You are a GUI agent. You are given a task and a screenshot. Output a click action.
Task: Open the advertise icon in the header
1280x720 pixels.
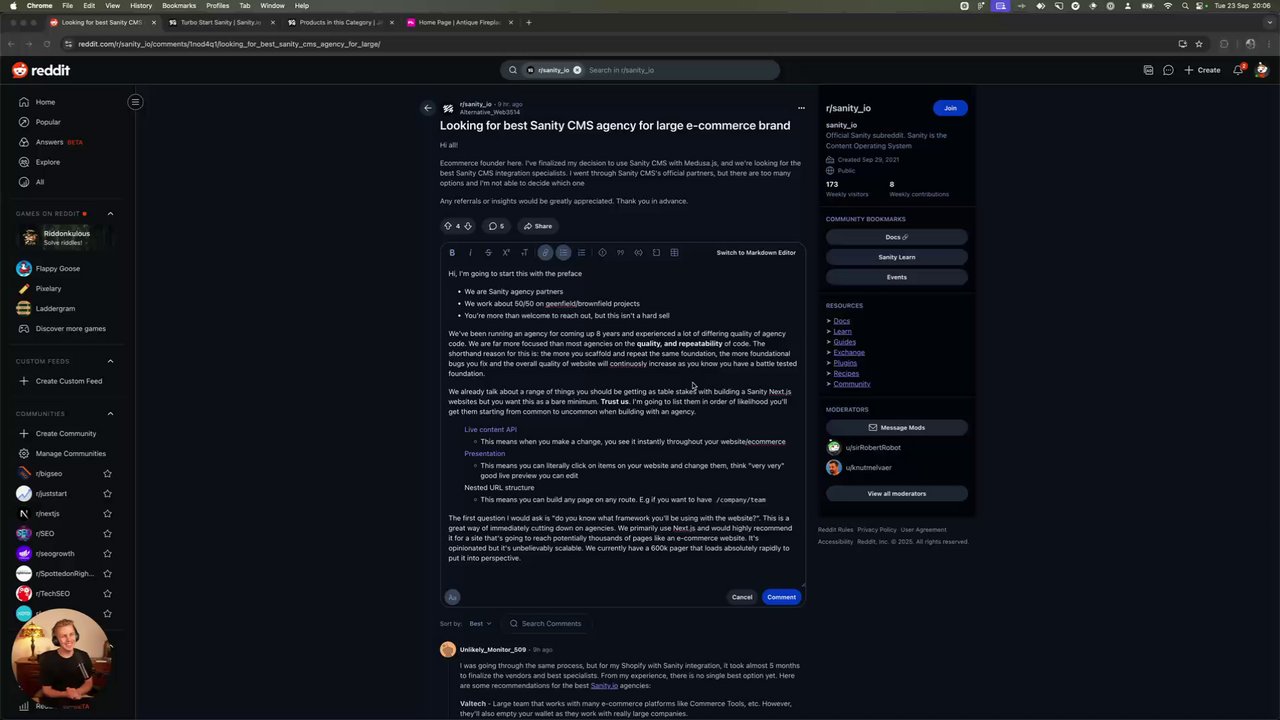(1148, 70)
